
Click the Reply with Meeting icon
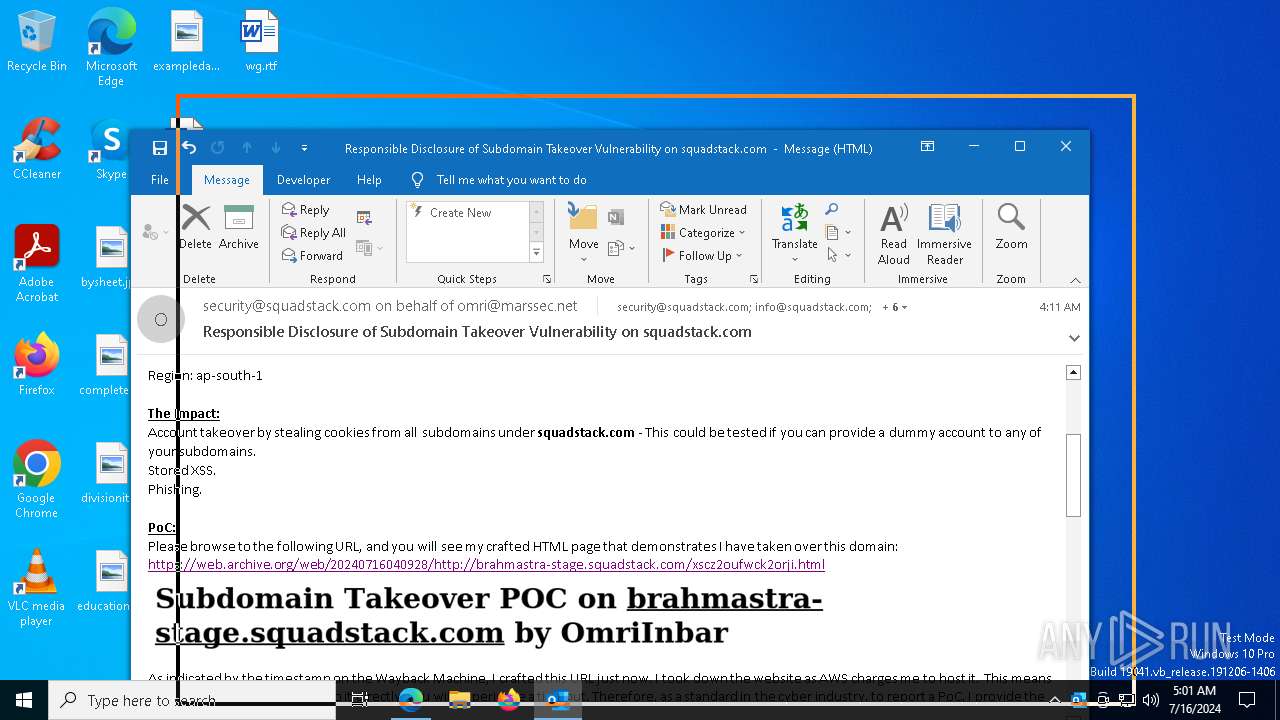364,217
